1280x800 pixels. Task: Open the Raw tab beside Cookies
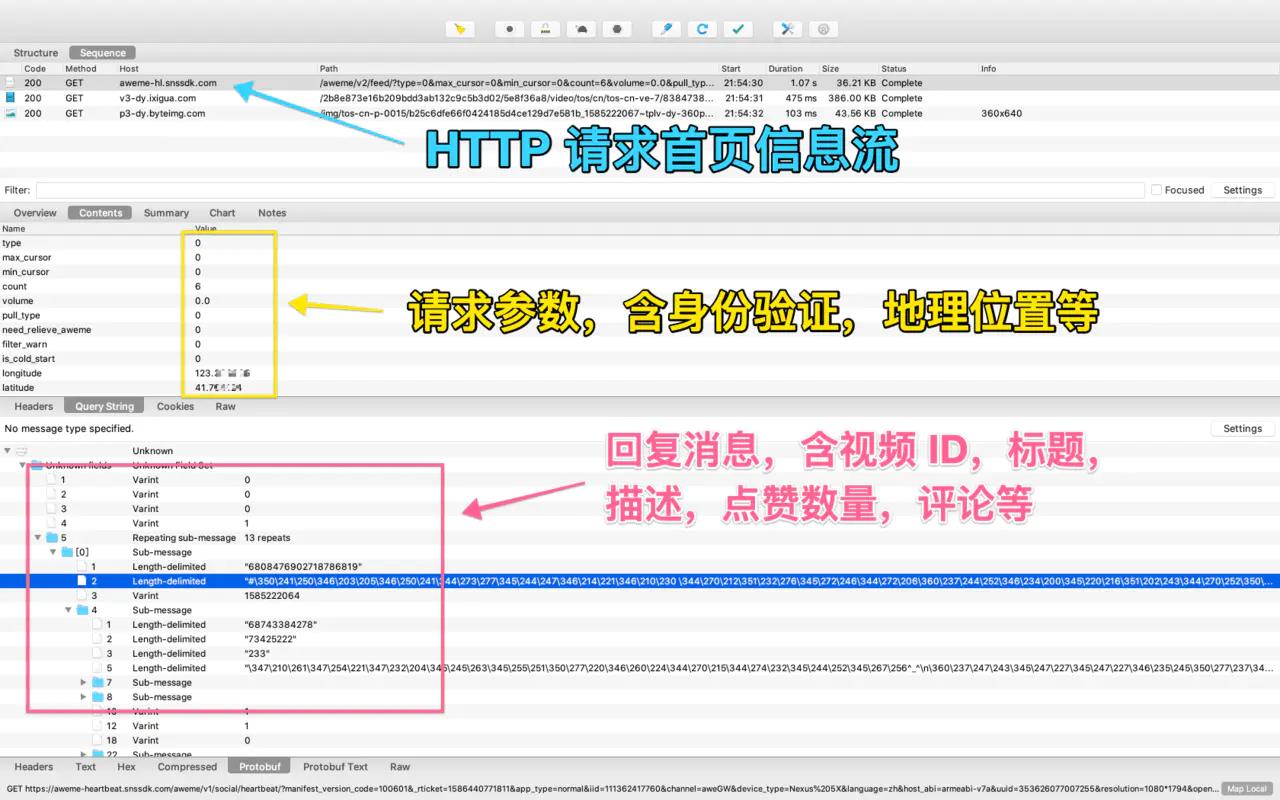click(226, 406)
